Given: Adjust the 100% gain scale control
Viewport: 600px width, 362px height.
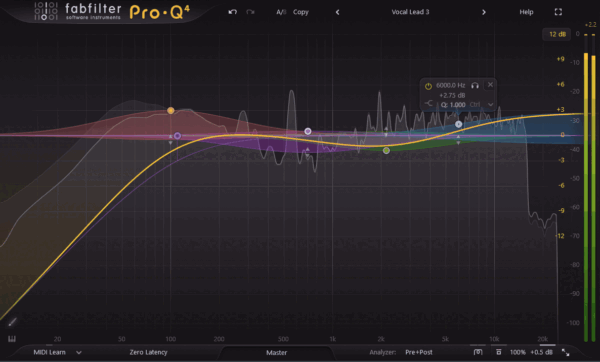Looking at the screenshot, I should [x=517, y=352].
